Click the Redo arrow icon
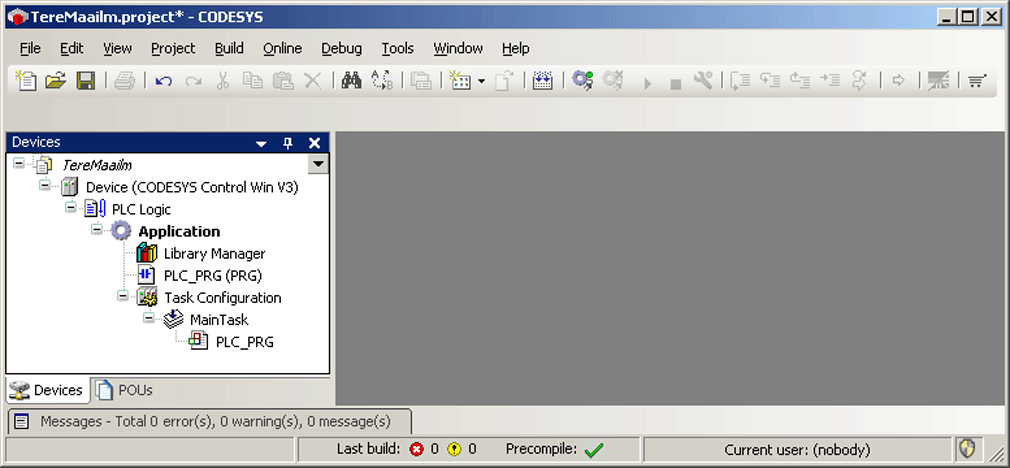Screen dimensions: 1010x468 (x=193, y=81)
